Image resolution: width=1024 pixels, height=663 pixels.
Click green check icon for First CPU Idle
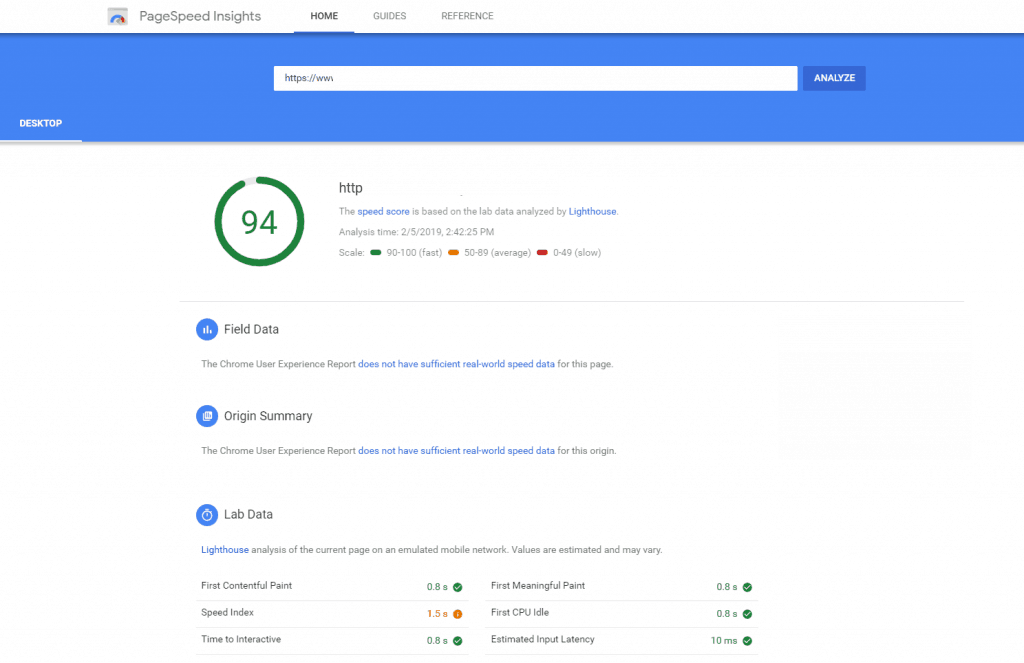point(747,614)
